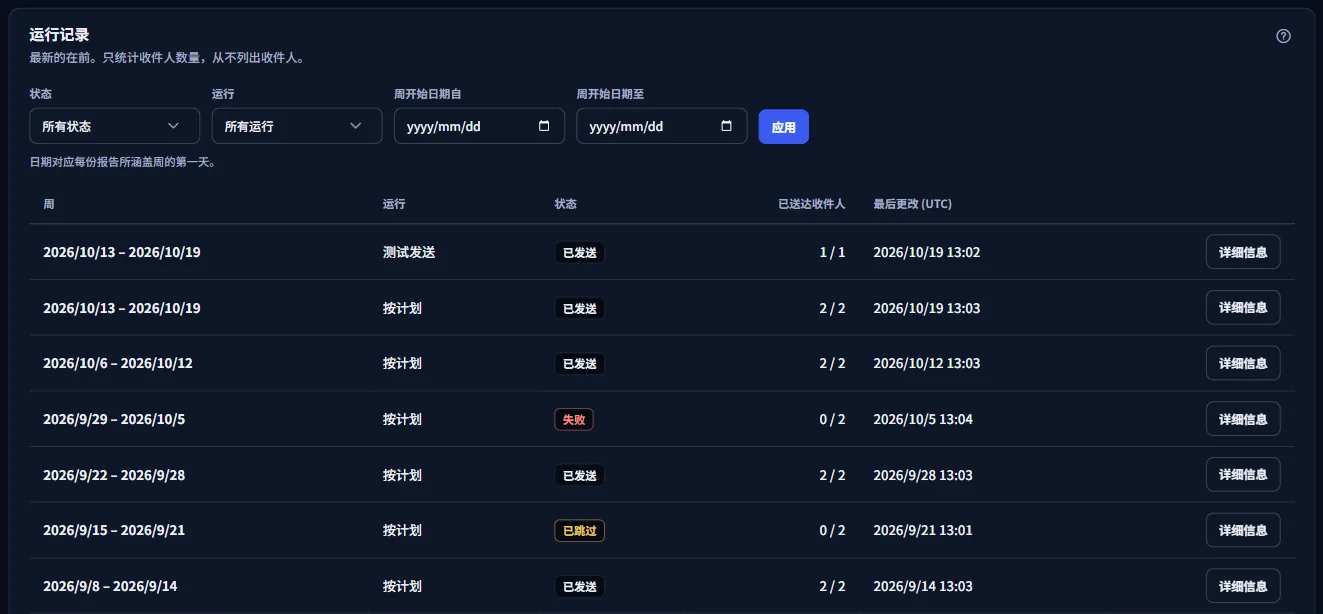The width and height of the screenshot is (1323, 614).
Task: Click the 失败 status badge
Action: pyautogui.click(x=574, y=420)
